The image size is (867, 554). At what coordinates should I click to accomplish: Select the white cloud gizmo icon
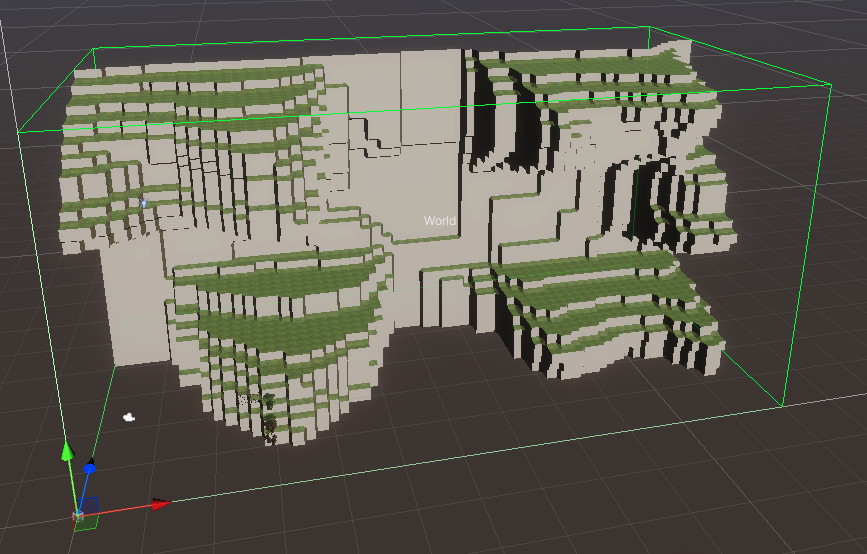click(x=129, y=417)
